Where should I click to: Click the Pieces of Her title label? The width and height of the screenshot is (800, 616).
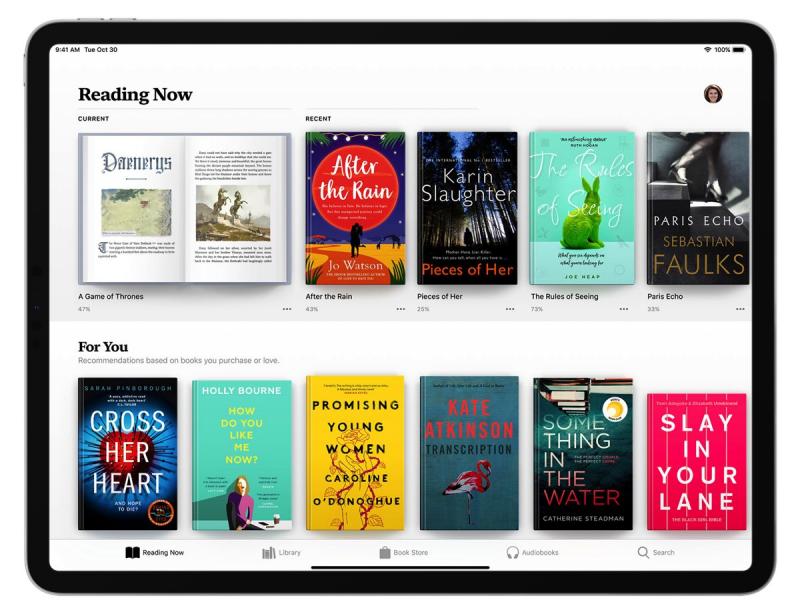[440, 296]
